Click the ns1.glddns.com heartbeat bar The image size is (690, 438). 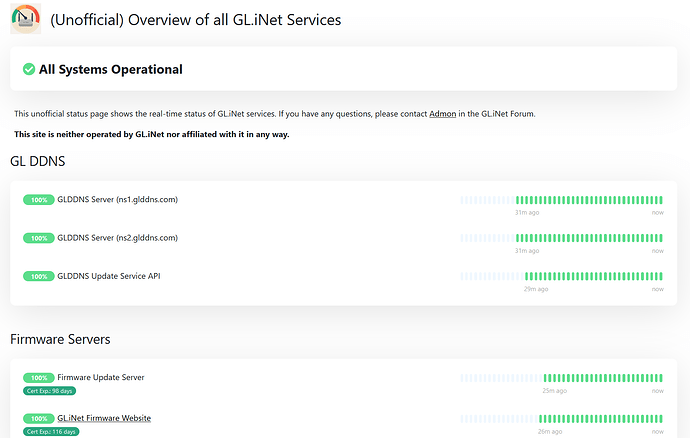562,200
